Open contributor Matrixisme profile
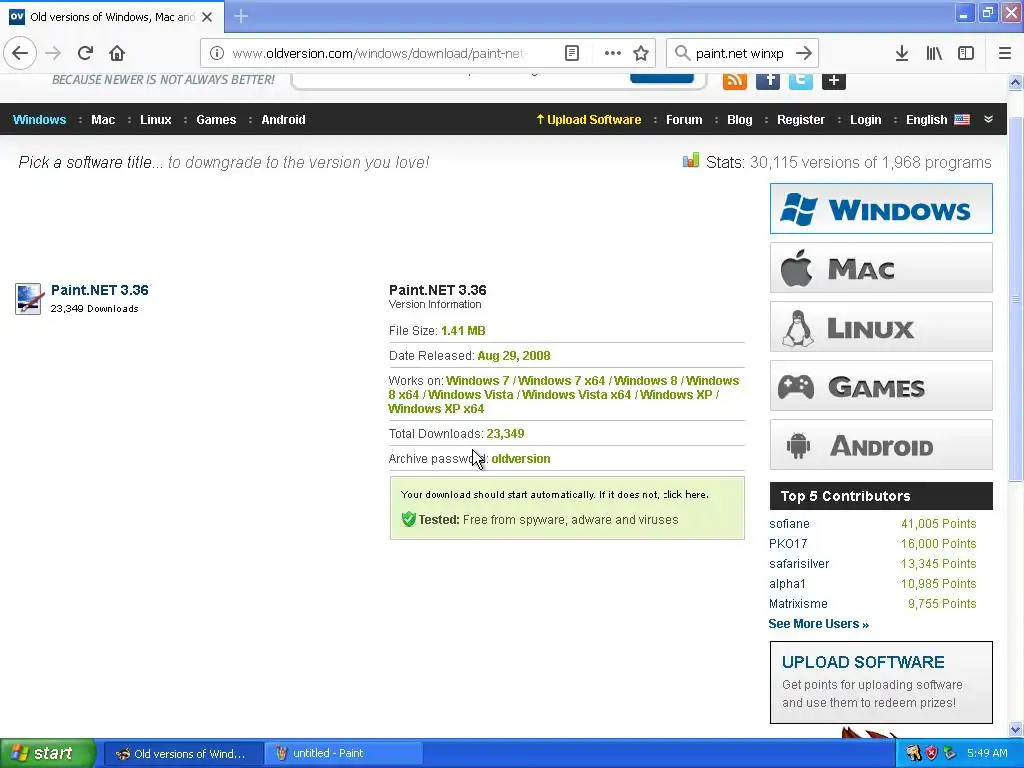Screen dimensions: 1024x768 click(x=798, y=604)
